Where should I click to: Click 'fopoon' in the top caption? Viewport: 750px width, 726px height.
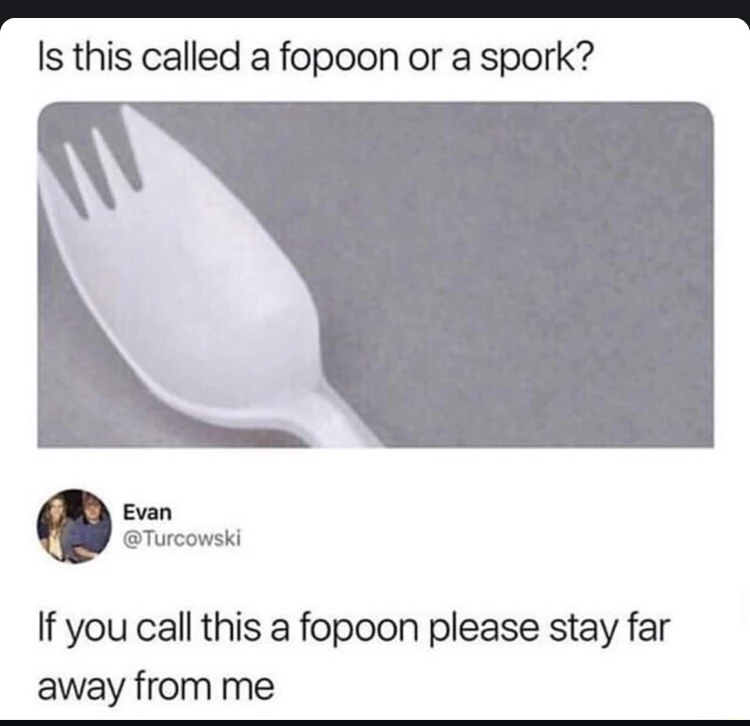tap(338, 58)
